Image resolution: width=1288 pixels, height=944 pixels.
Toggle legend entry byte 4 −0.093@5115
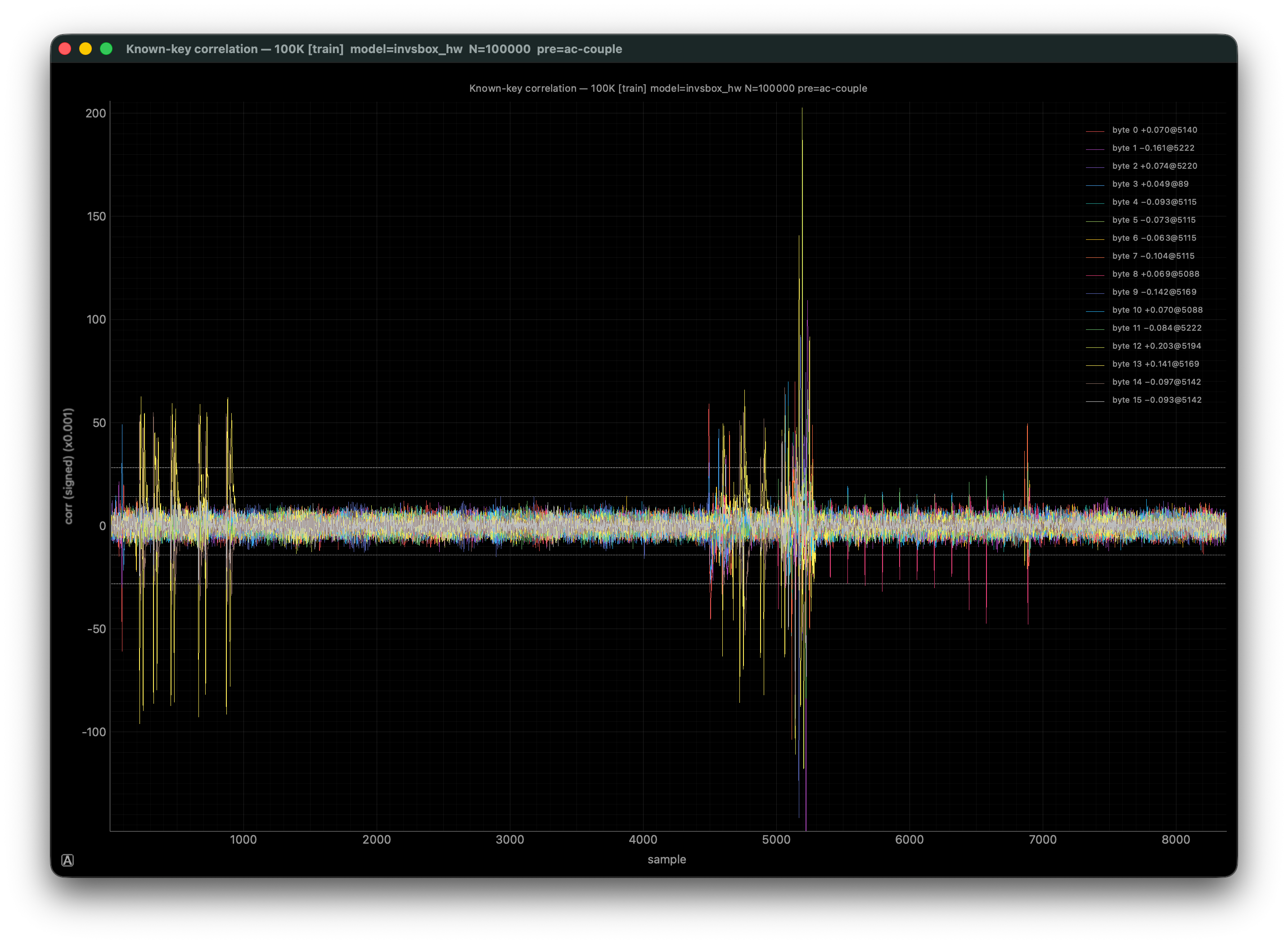click(1141, 202)
